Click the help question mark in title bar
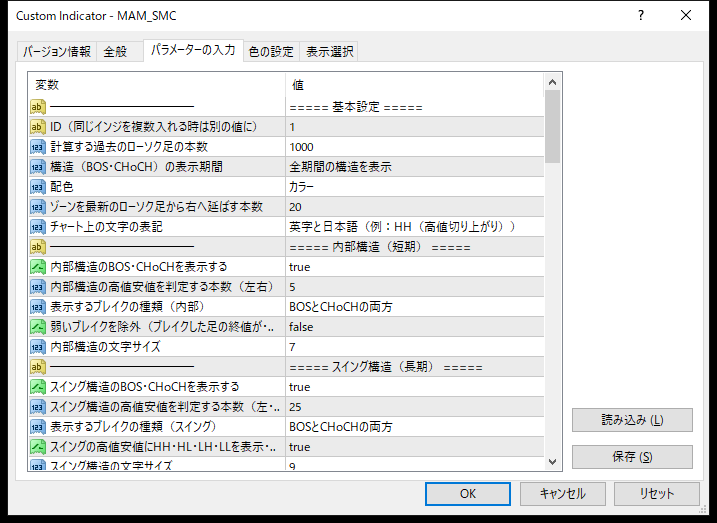The height and width of the screenshot is (523, 717). (641, 16)
